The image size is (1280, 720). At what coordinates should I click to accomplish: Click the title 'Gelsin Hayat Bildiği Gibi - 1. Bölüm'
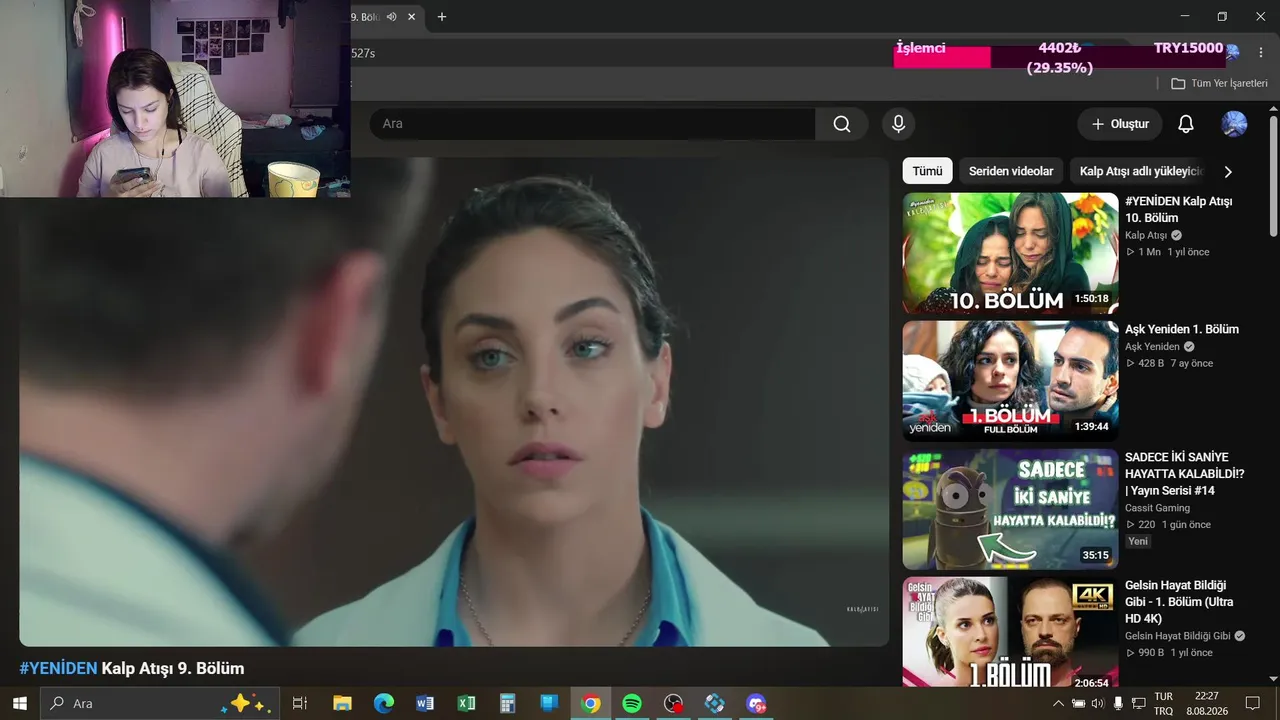click(1179, 602)
